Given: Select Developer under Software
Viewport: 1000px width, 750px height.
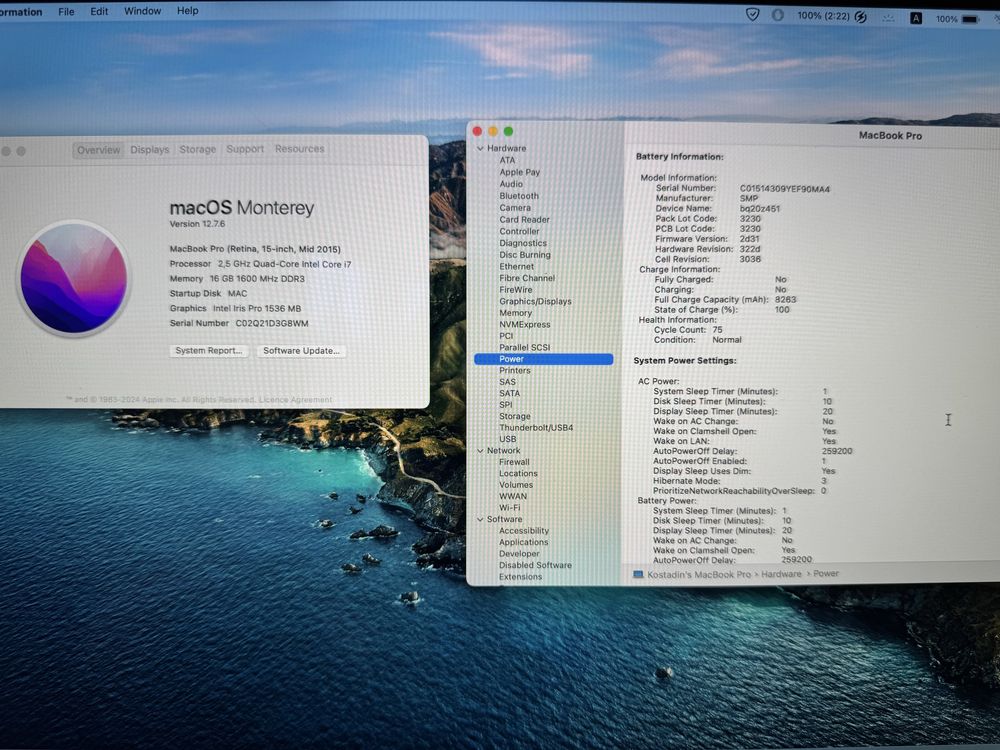Looking at the screenshot, I should click(519, 554).
